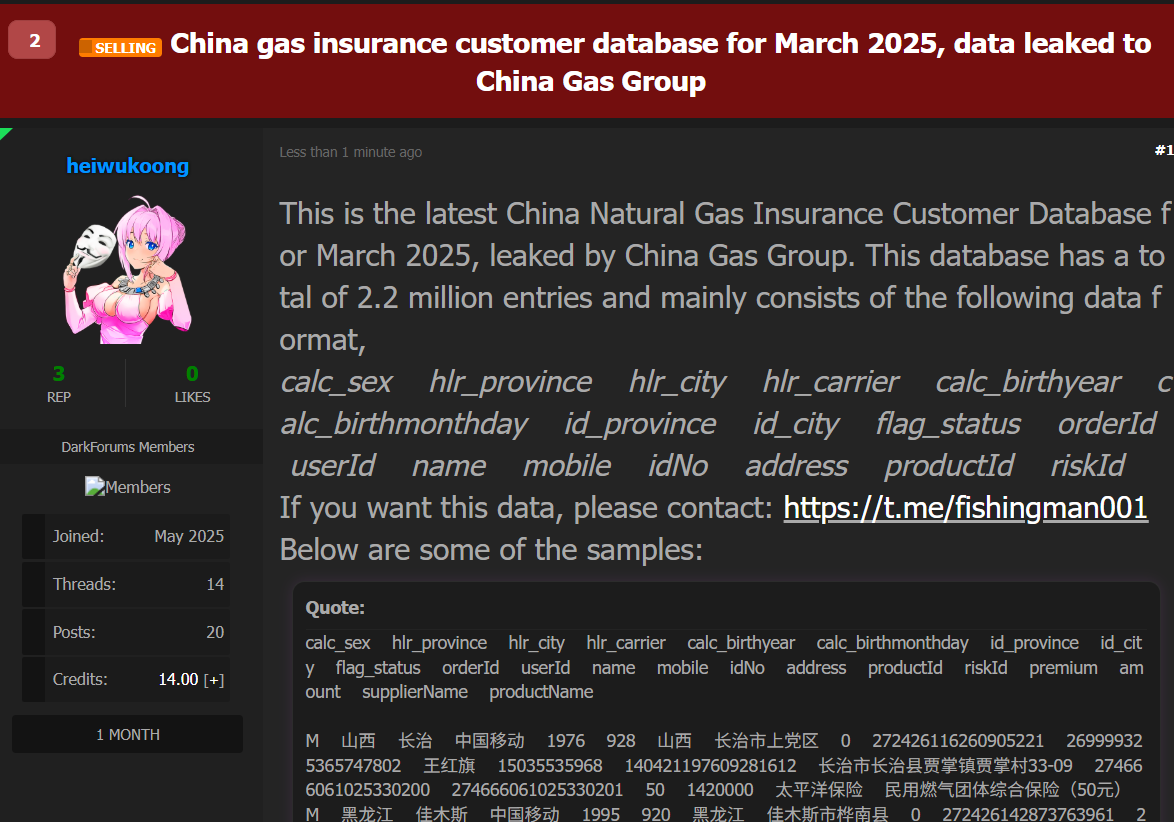Image resolution: width=1174 pixels, height=822 pixels.
Task: Click the post timestamp 'Less than 1 minute ago'
Action: pyautogui.click(x=350, y=152)
